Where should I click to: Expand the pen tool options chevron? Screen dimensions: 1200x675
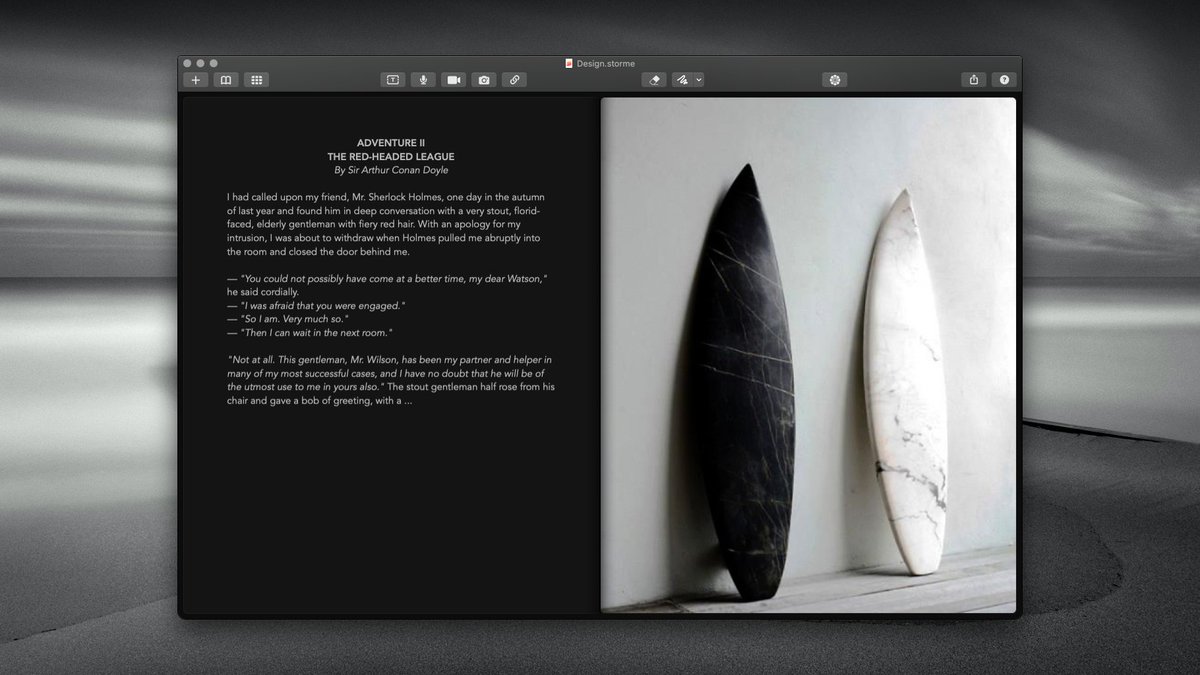[x=700, y=79]
